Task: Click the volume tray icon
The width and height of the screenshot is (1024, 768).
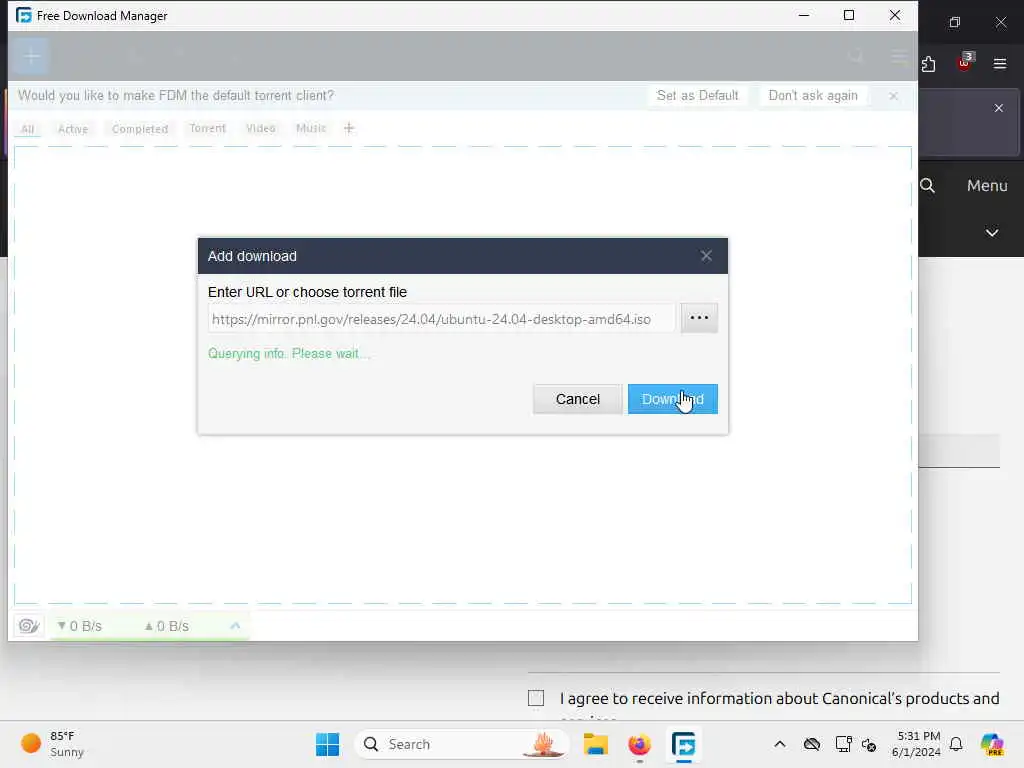Action: click(x=869, y=744)
